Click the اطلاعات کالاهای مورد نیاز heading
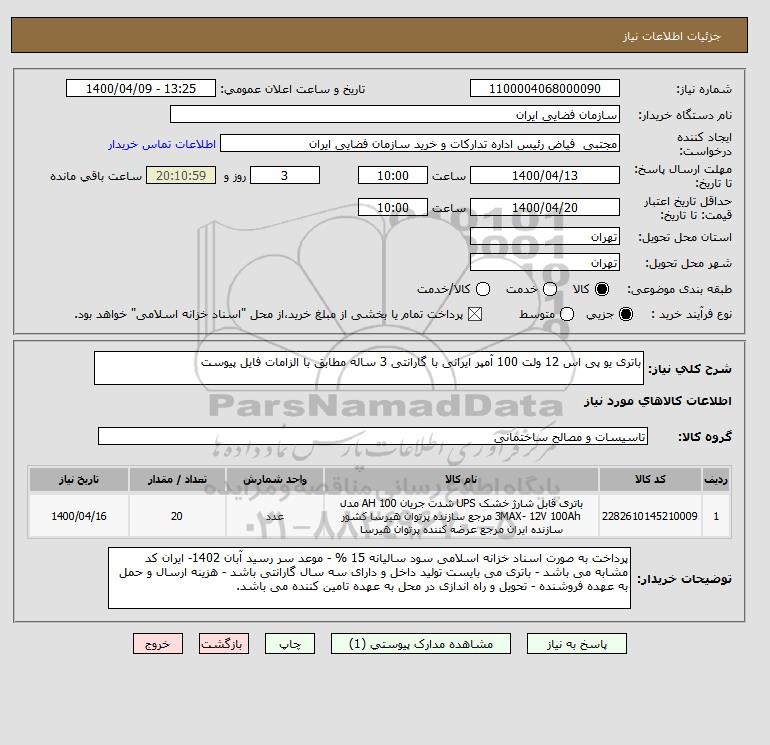Viewport: 770px width, 745px height. [658, 401]
